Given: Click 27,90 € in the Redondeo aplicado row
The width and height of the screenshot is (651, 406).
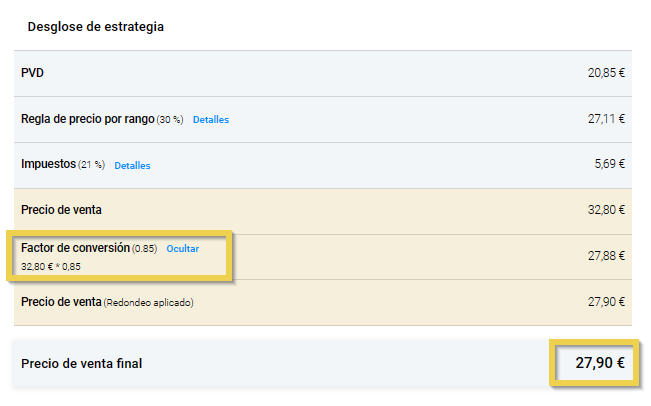Looking at the screenshot, I should coord(606,302).
